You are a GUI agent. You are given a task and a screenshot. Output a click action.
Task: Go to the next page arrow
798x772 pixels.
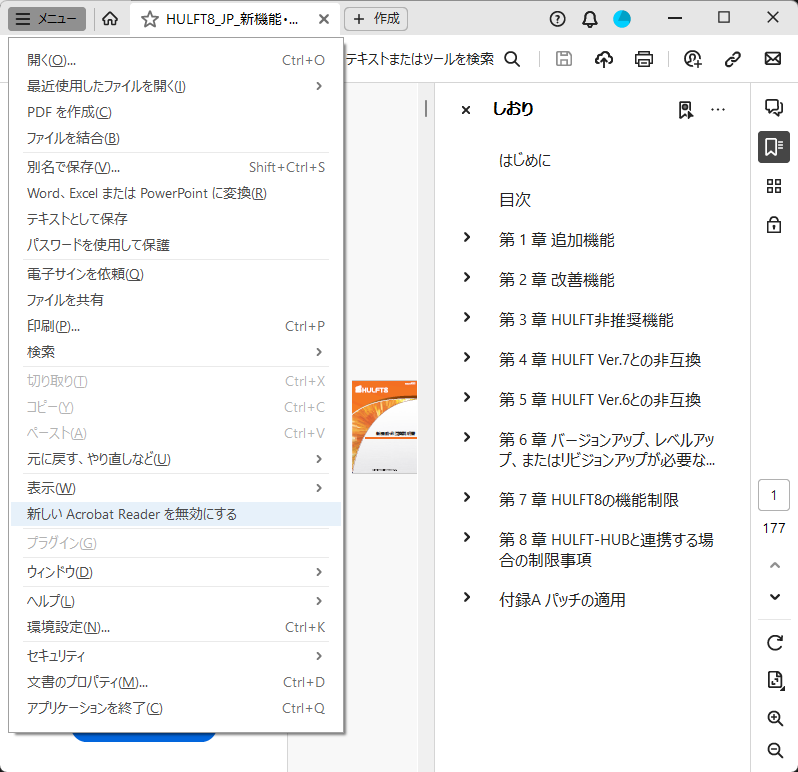coord(775,597)
